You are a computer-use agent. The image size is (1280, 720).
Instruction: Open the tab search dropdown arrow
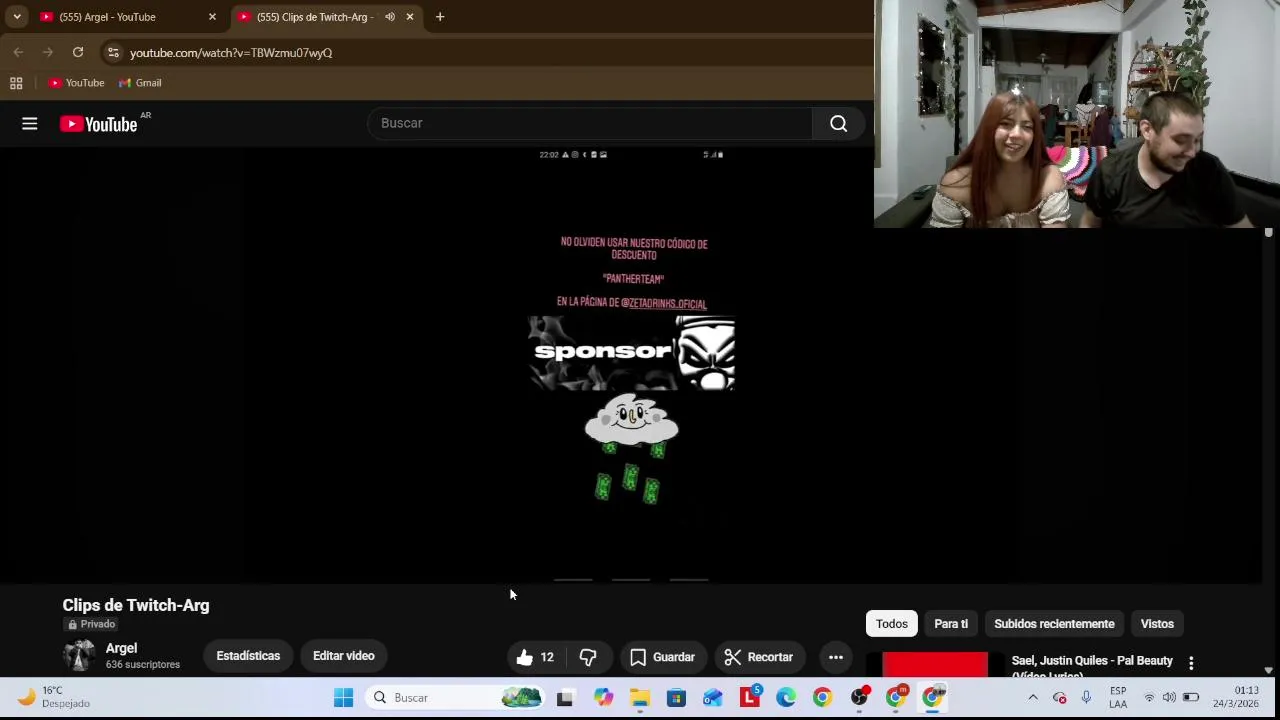[x=17, y=17]
